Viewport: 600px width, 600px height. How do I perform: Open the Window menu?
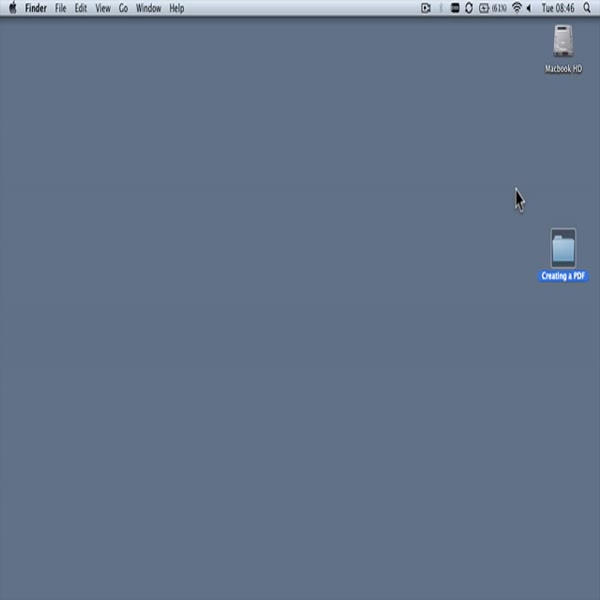click(x=148, y=8)
